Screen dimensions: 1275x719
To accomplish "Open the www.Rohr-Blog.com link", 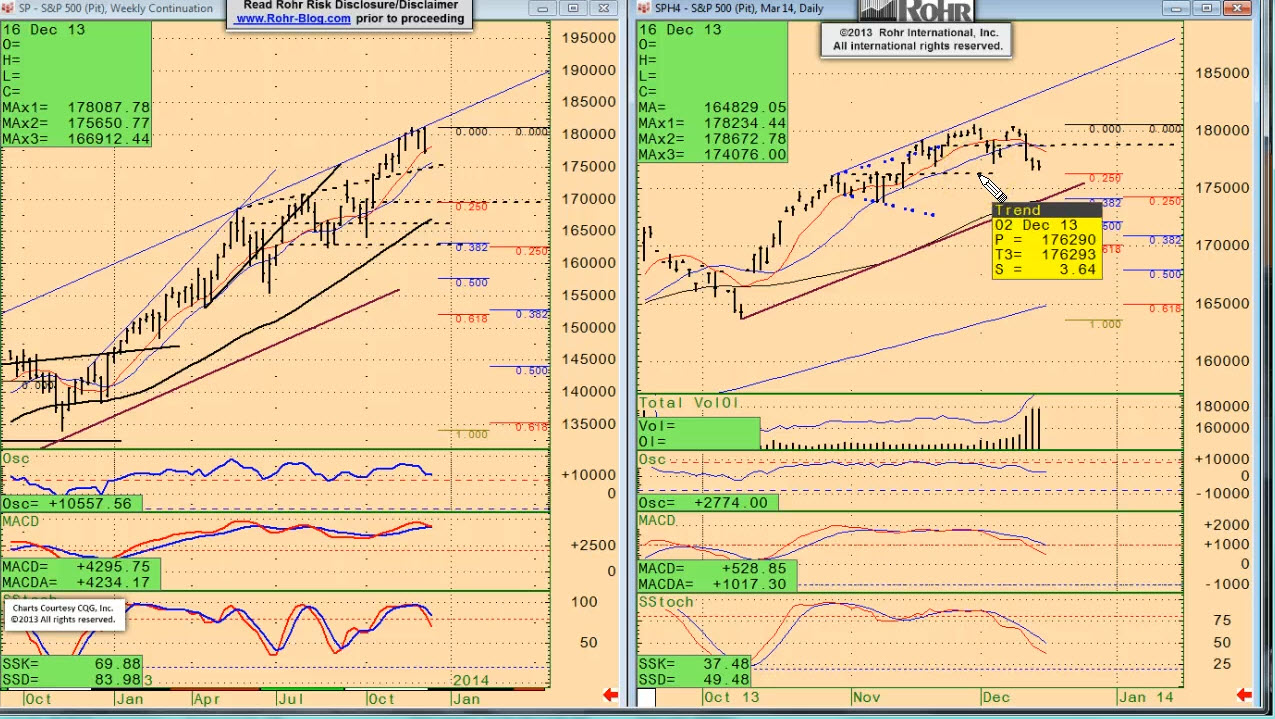I will (293, 18).
